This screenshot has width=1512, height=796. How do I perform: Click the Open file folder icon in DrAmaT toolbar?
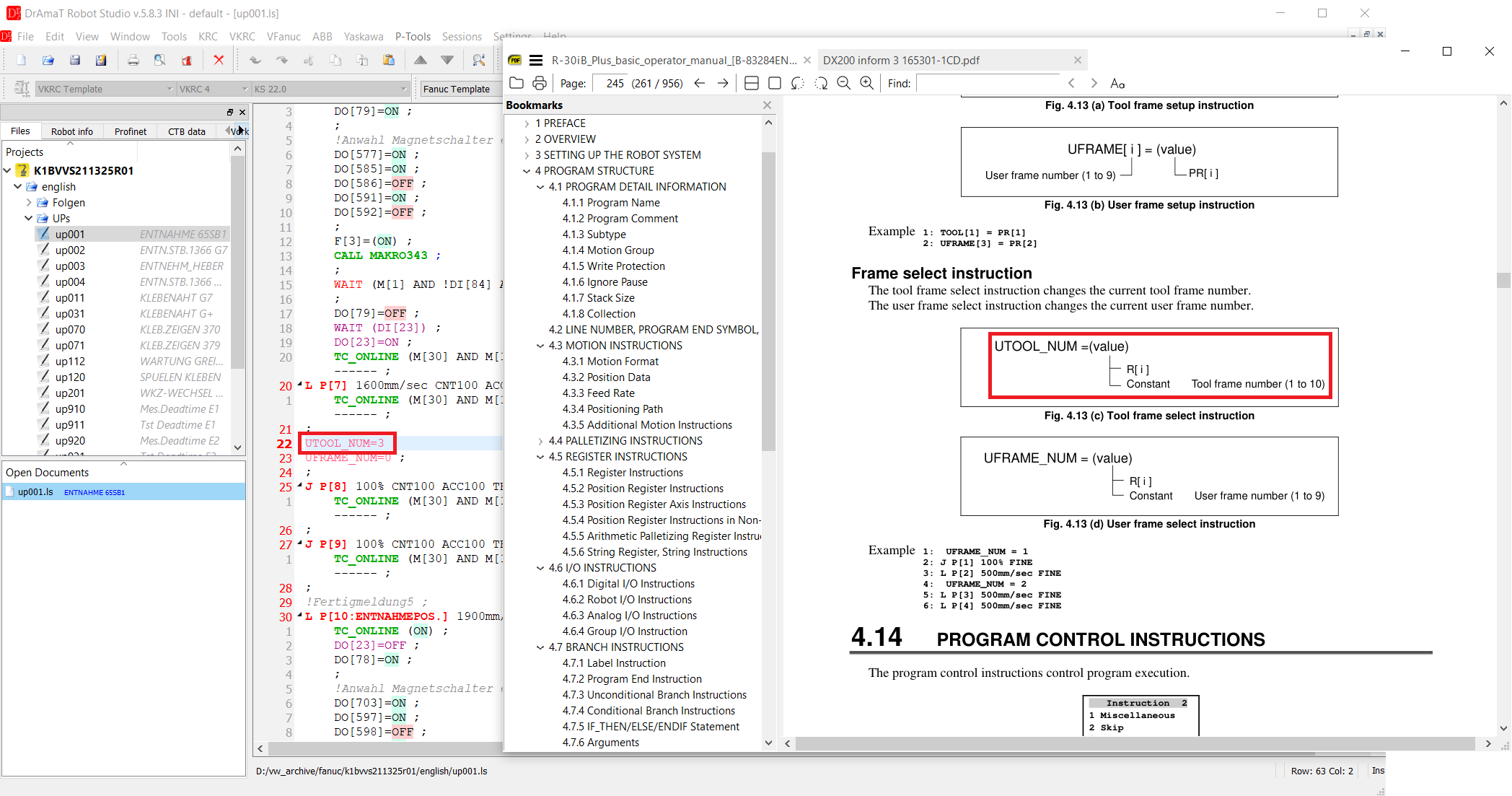[x=48, y=60]
